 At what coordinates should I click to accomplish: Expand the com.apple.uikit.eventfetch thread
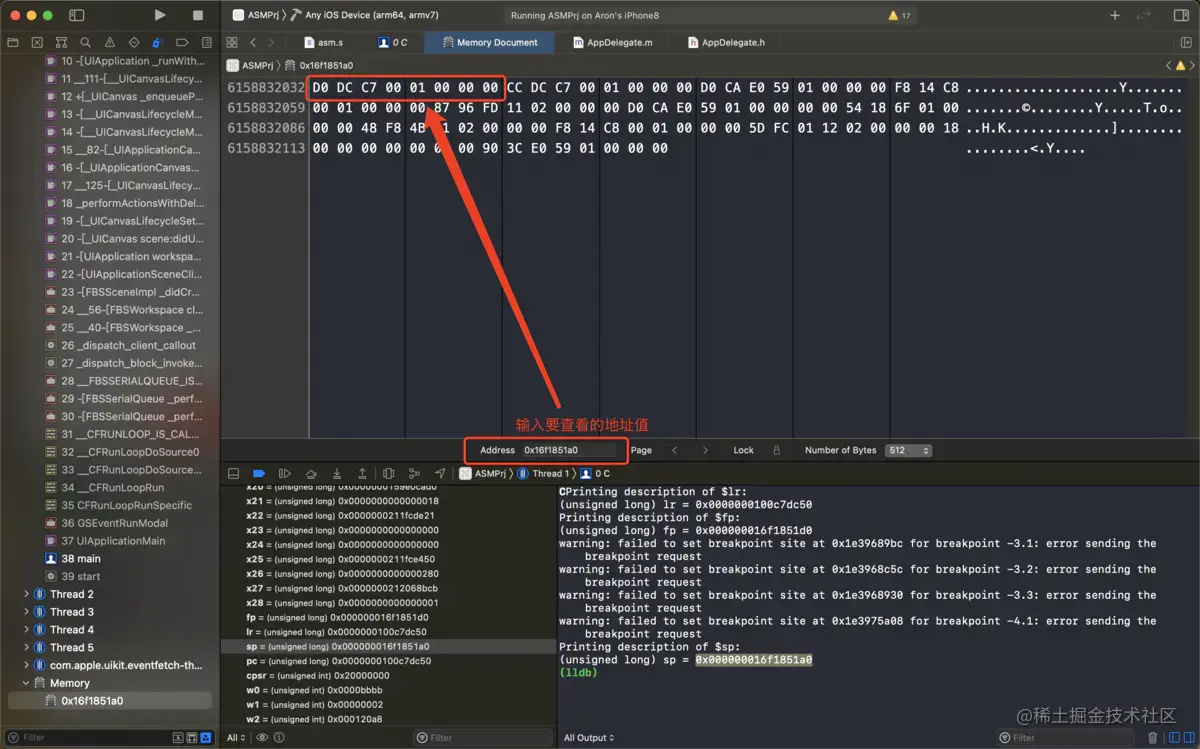27,665
